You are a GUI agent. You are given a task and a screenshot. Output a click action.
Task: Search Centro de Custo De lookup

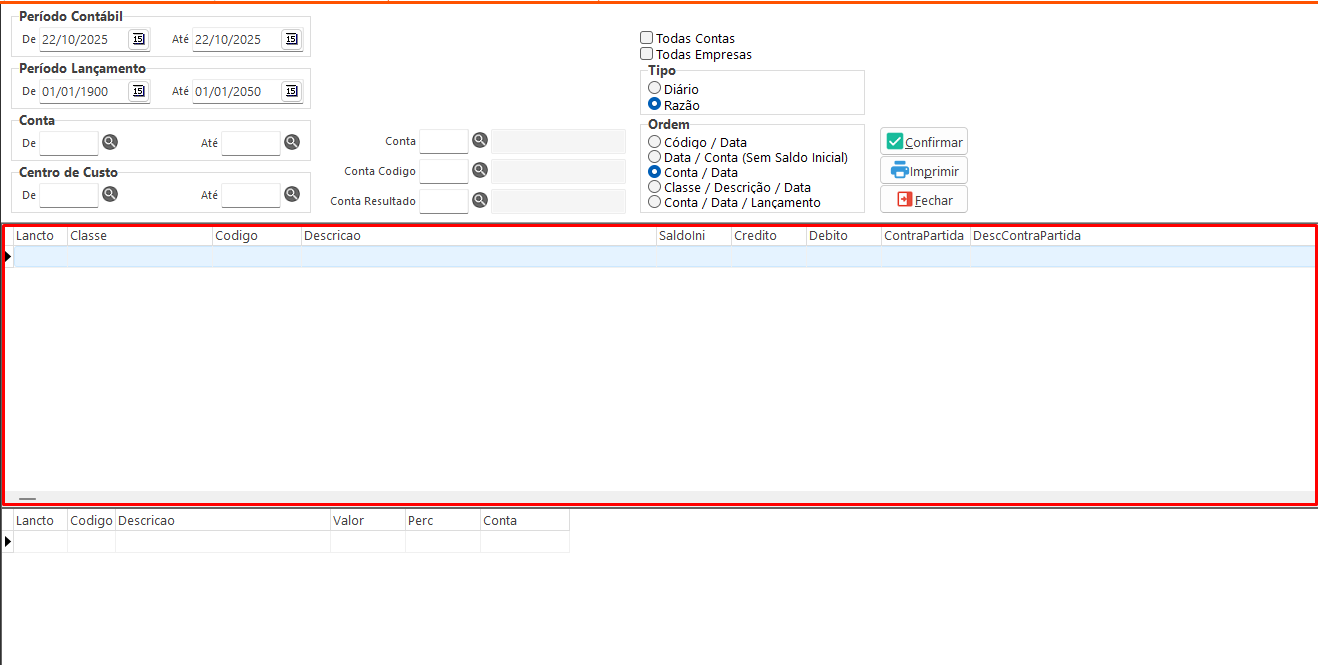point(110,194)
